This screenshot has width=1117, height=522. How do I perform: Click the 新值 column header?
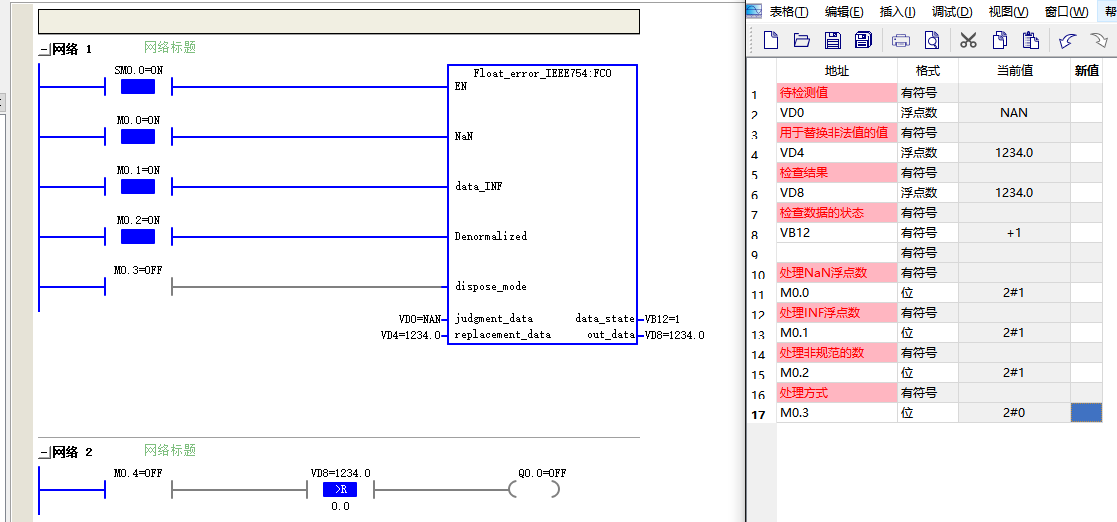1086,71
